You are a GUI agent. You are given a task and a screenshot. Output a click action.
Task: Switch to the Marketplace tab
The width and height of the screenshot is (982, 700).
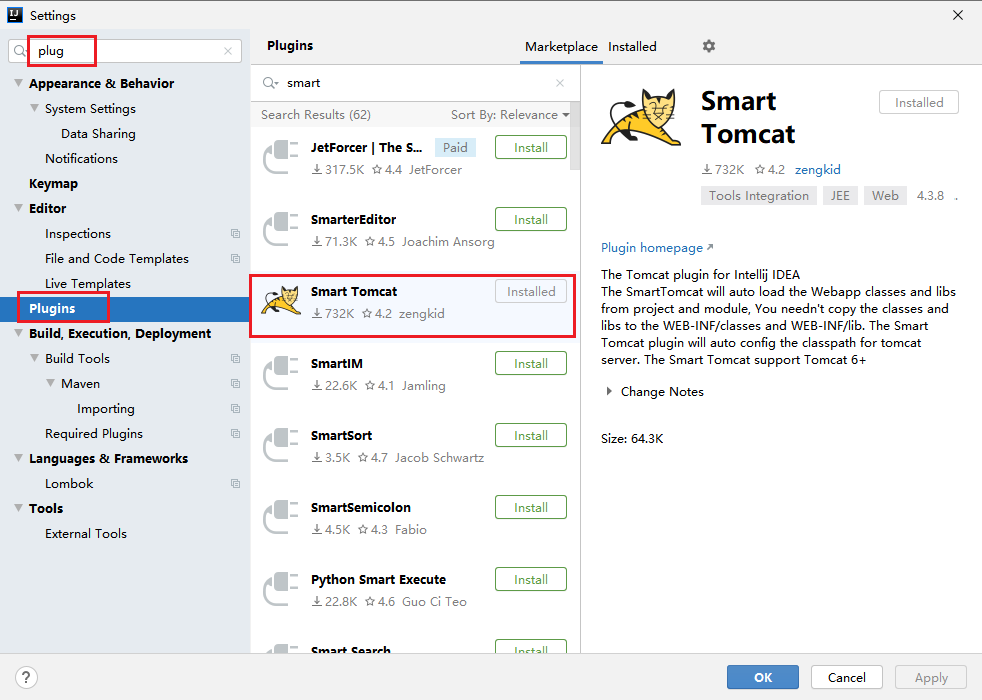pos(561,47)
